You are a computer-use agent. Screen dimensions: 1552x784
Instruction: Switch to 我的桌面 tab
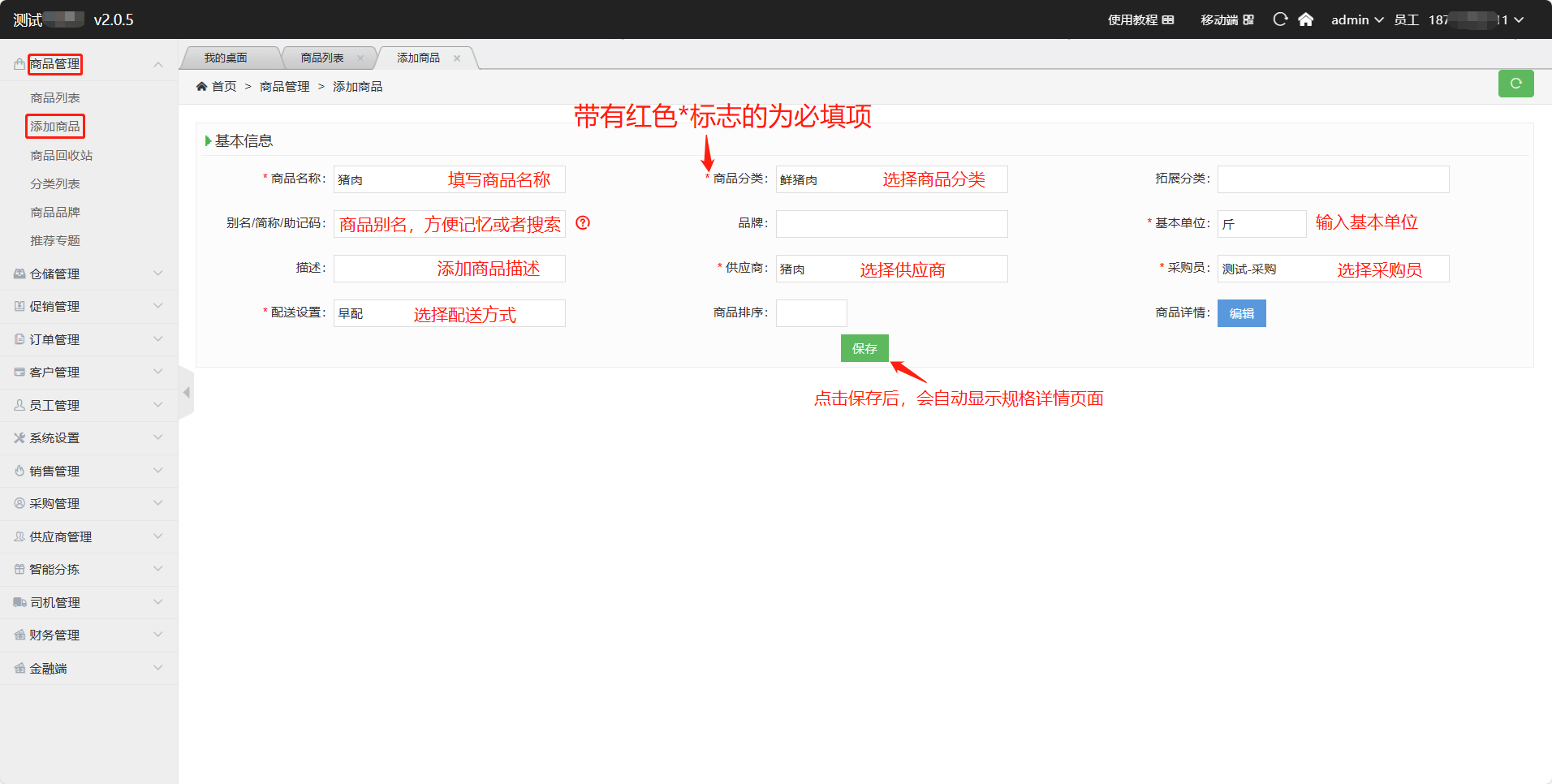pyautogui.click(x=226, y=58)
